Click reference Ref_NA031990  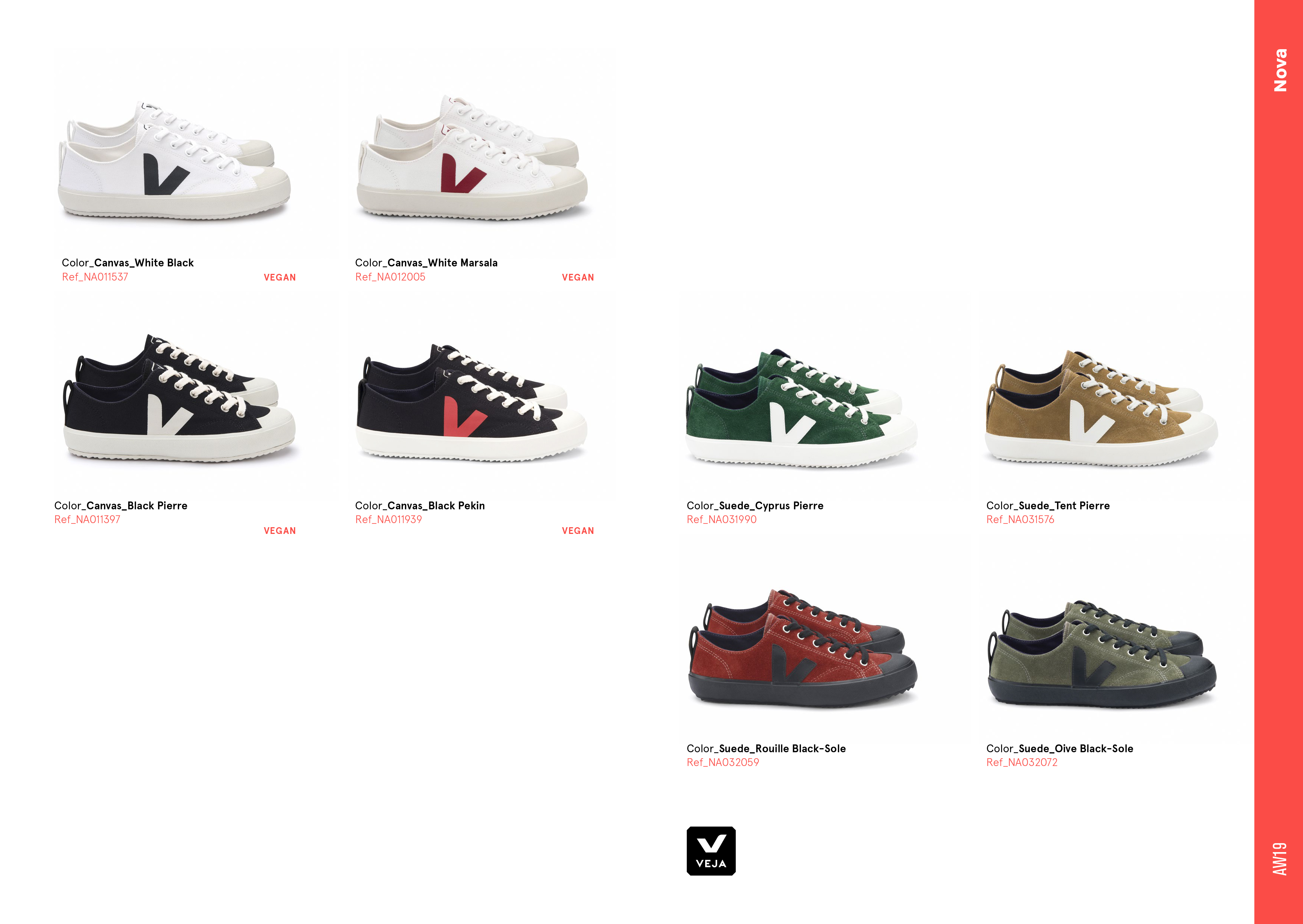(722, 519)
